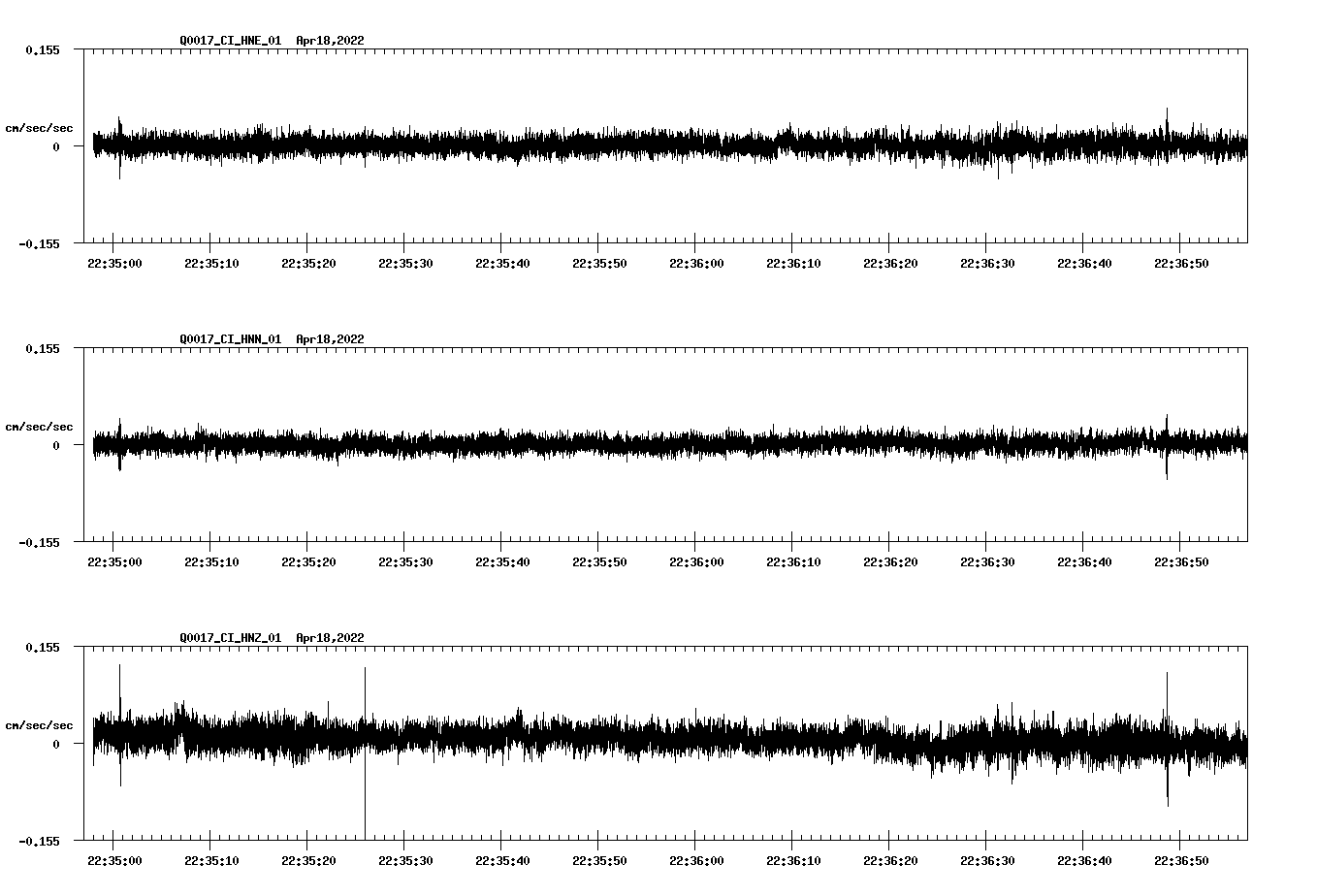Select 22:36:20 tick label under HNN plot
Image resolution: width=1317 pixels, height=896 pixels.
890,561
